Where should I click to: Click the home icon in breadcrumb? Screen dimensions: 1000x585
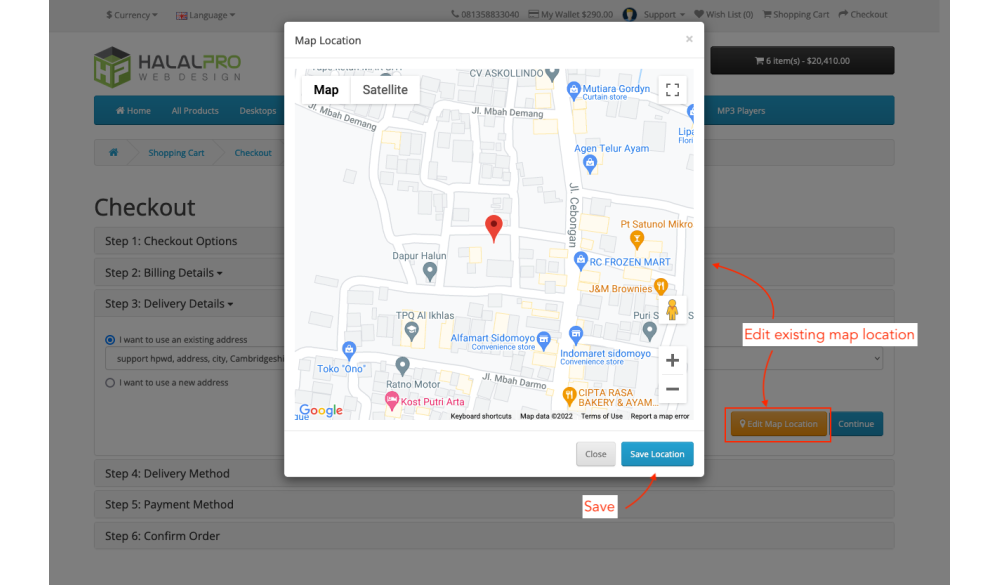114,153
